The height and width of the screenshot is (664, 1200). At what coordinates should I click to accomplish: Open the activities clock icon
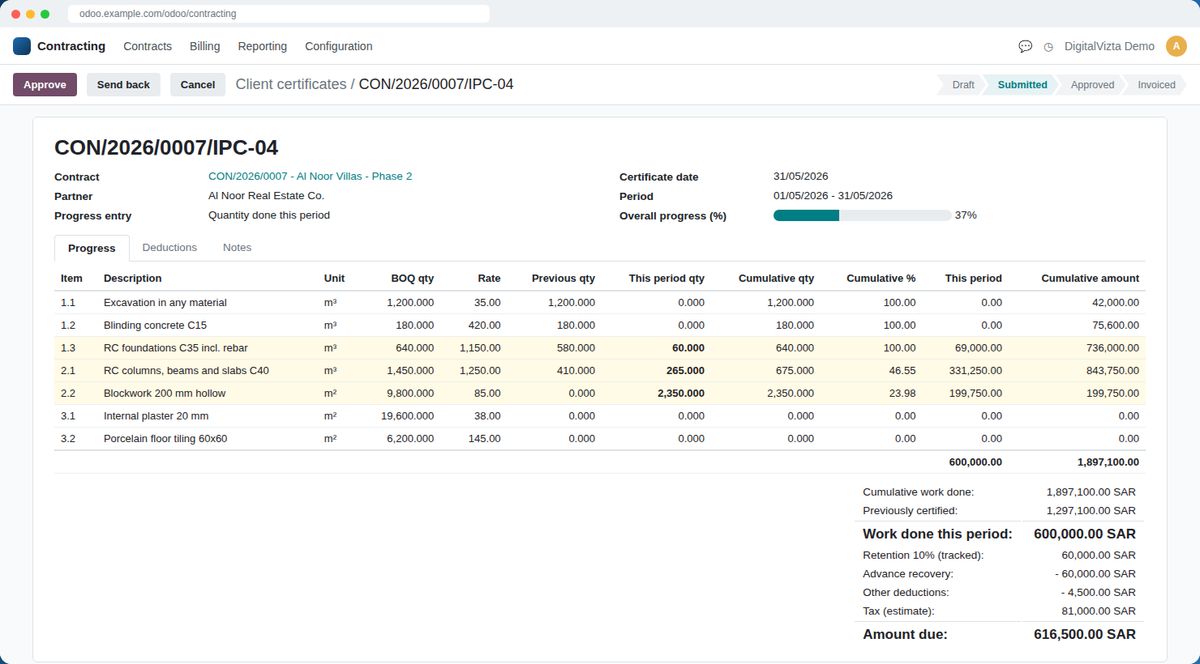1048,46
